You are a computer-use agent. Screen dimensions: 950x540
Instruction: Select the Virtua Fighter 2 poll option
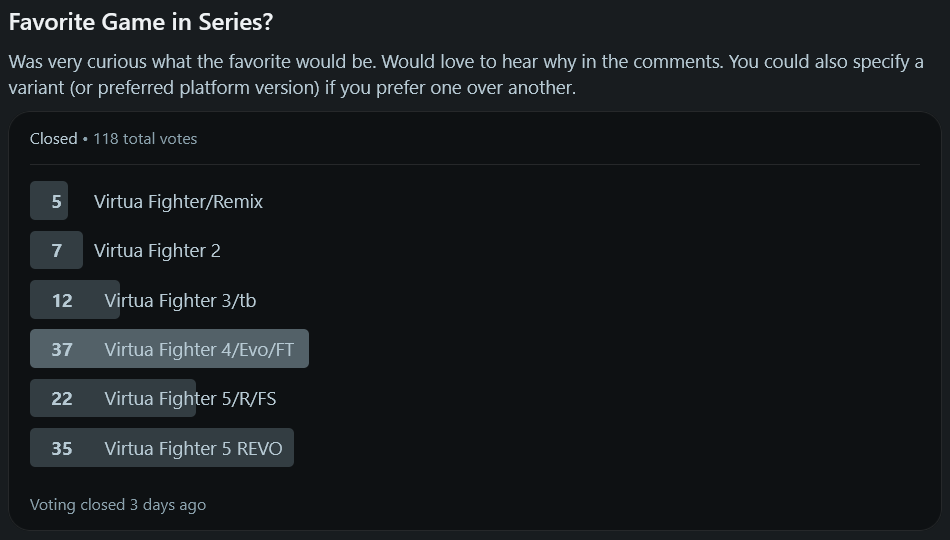pos(157,250)
